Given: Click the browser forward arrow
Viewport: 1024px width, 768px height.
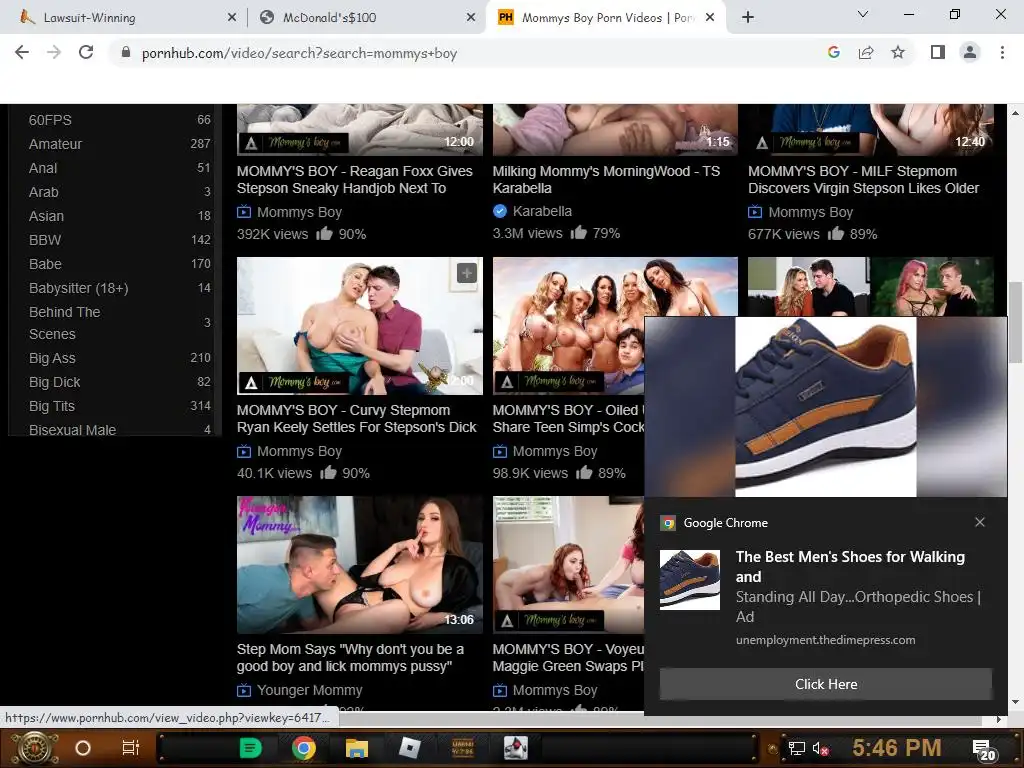Looking at the screenshot, I should (x=54, y=53).
